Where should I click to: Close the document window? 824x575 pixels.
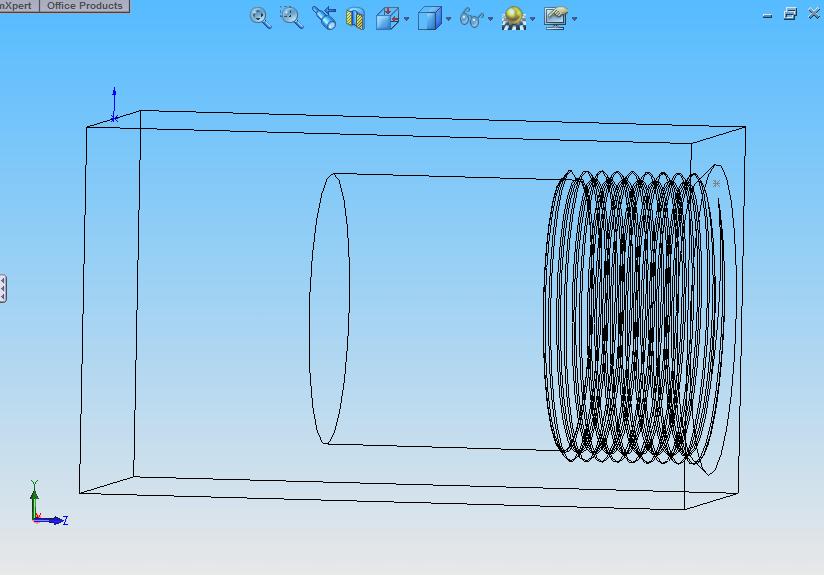[x=814, y=14]
